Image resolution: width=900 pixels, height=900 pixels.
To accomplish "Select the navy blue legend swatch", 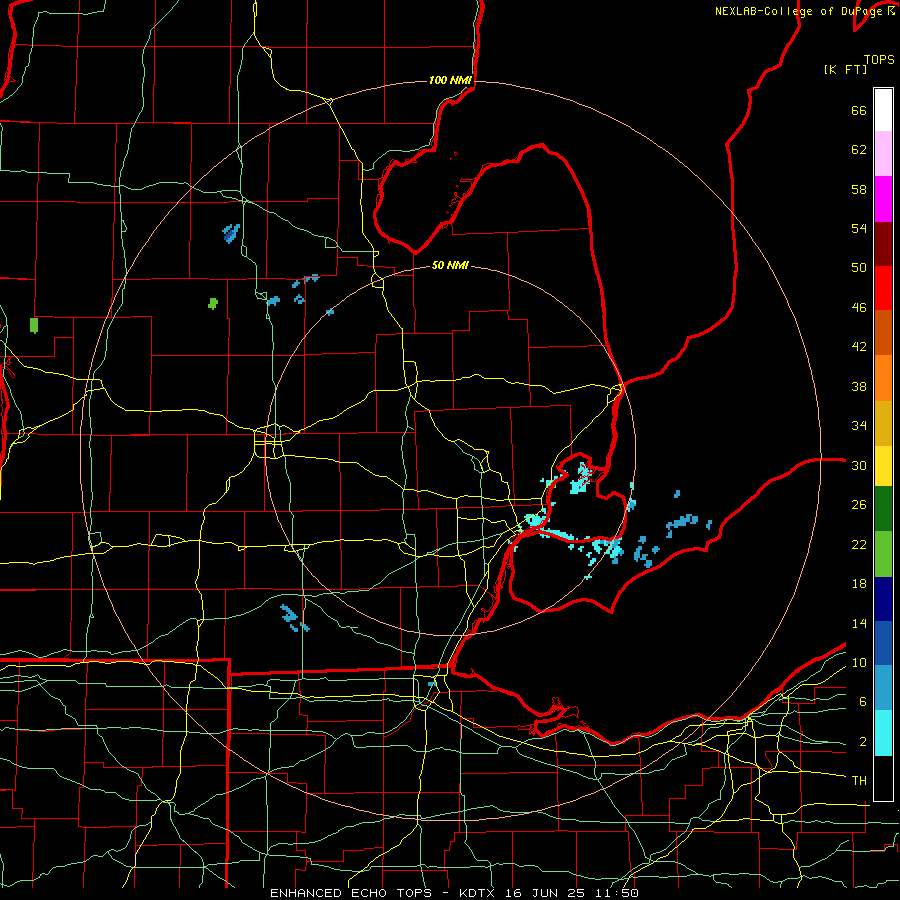I will (x=883, y=599).
